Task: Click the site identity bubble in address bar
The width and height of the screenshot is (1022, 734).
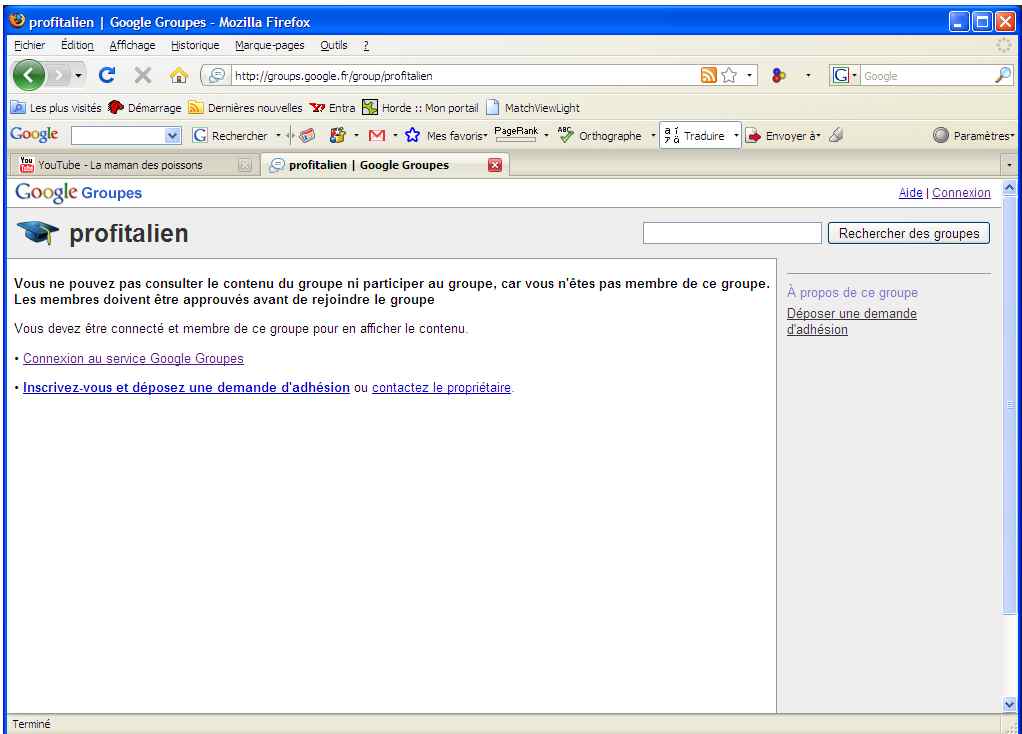Action: 216,76
